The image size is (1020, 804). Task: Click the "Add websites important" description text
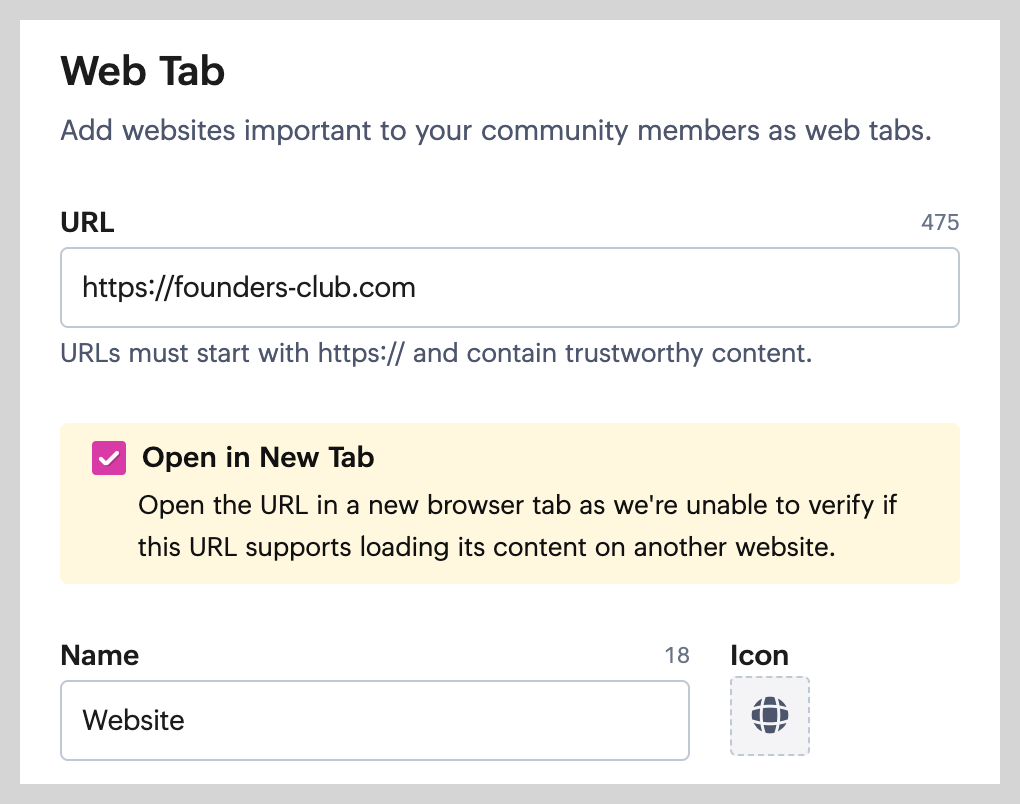[496, 131]
